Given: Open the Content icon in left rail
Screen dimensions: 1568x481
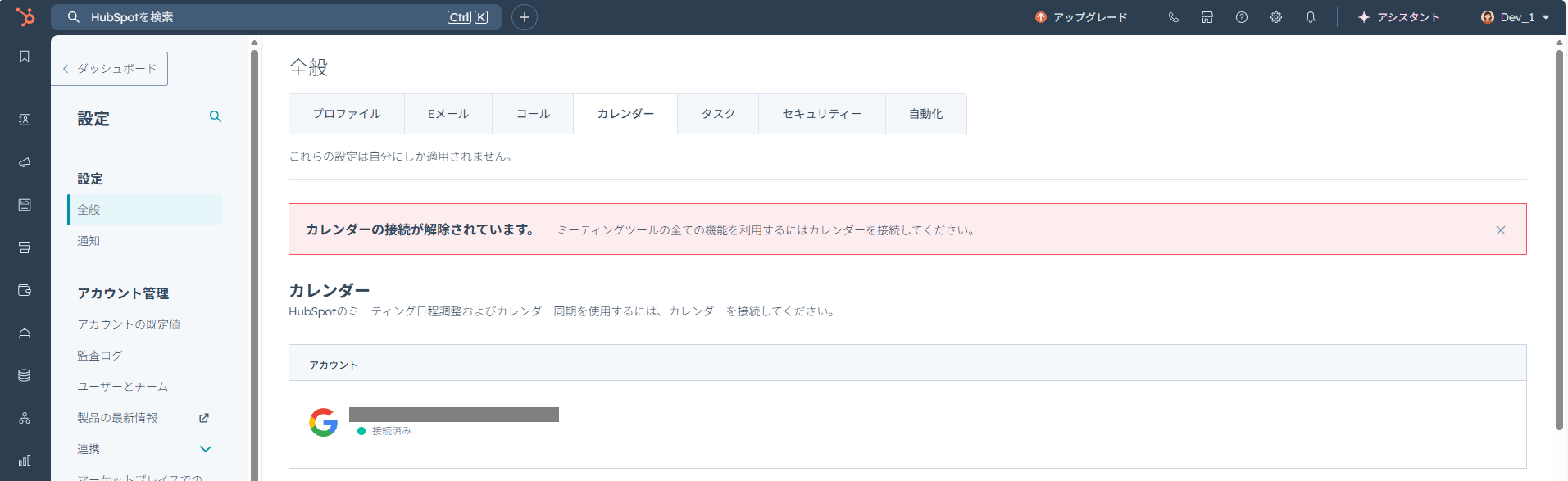Looking at the screenshot, I should point(25,205).
